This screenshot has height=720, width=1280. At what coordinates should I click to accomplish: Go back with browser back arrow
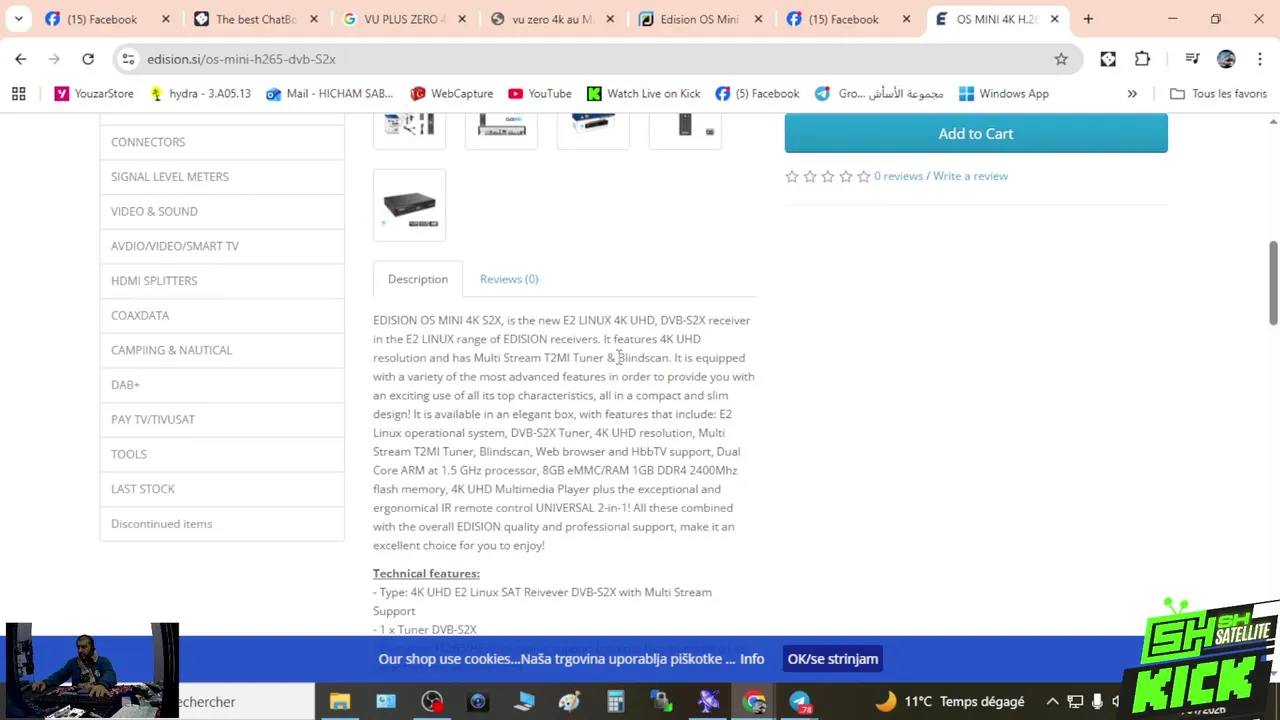[21, 59]
